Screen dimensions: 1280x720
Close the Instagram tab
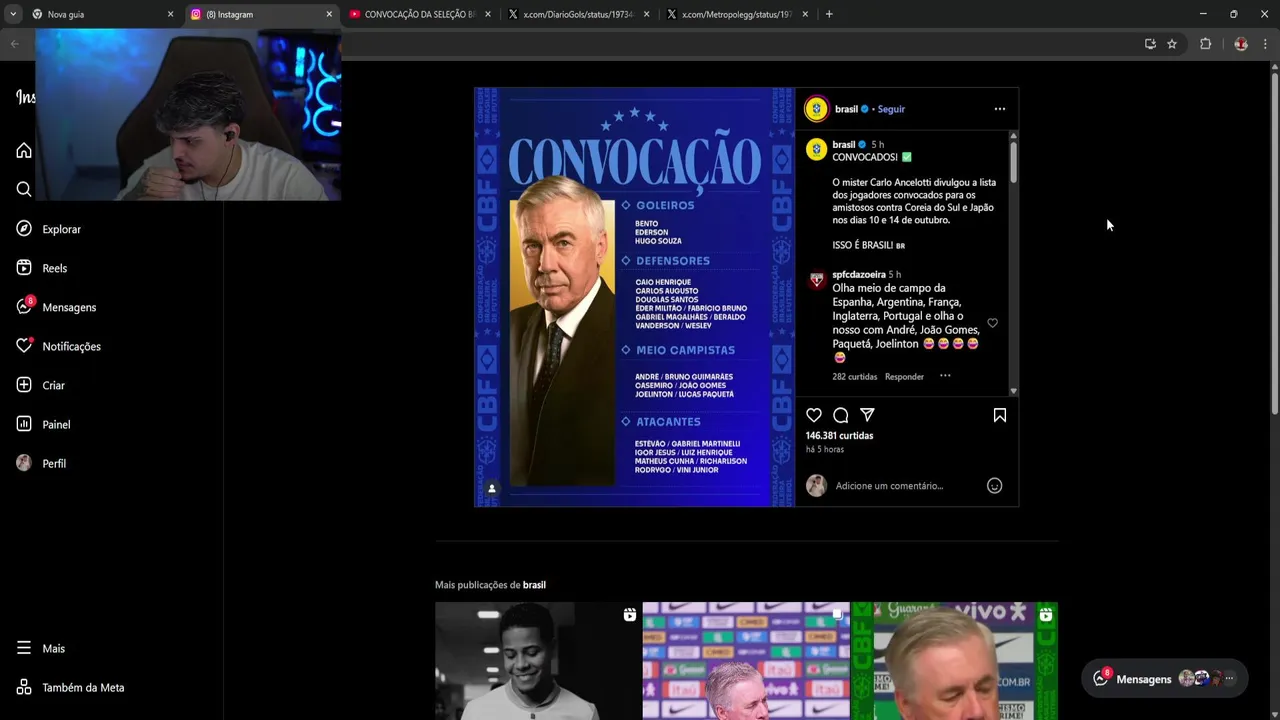[329, 14]
